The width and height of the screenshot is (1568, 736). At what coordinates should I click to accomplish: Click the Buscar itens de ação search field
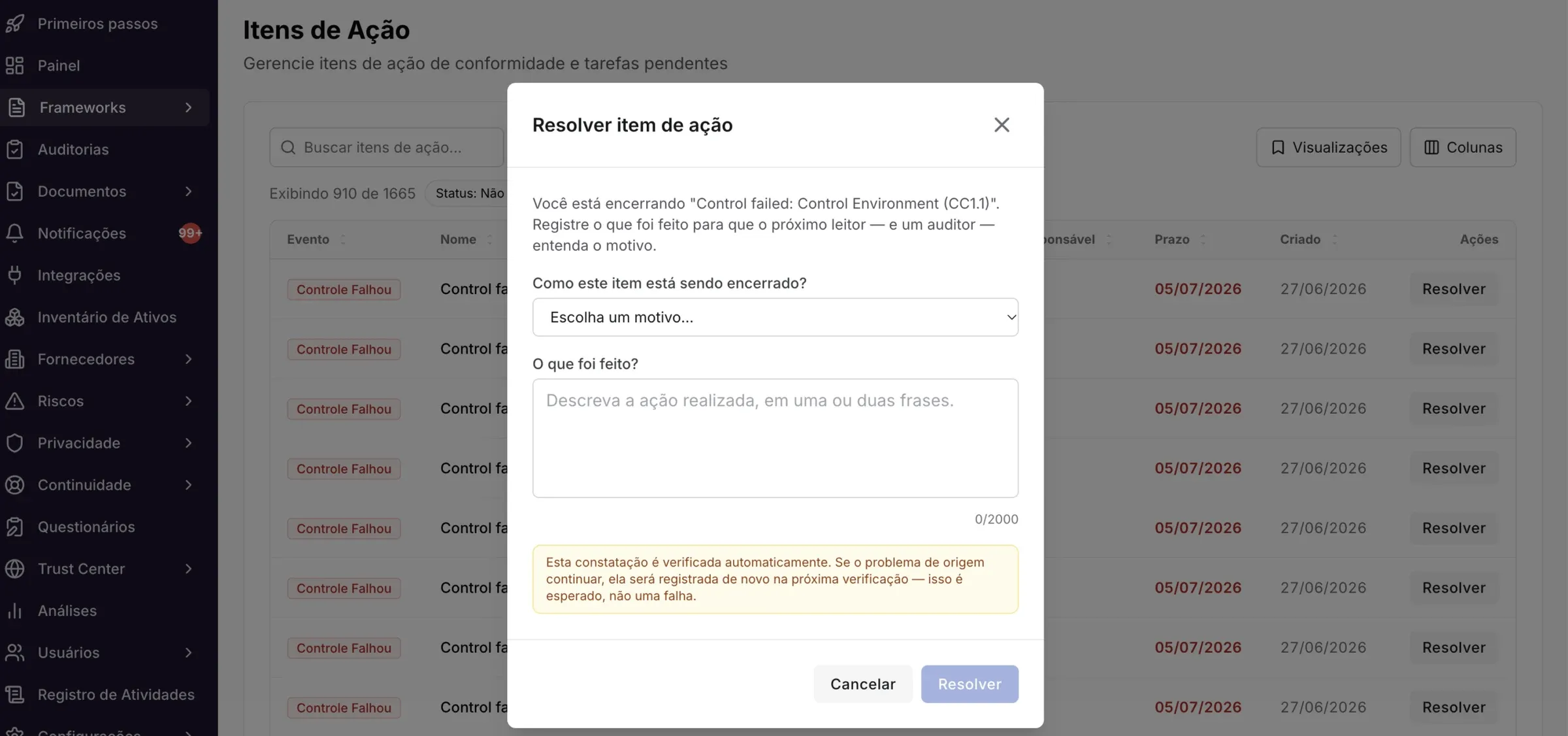pos(387,147)
